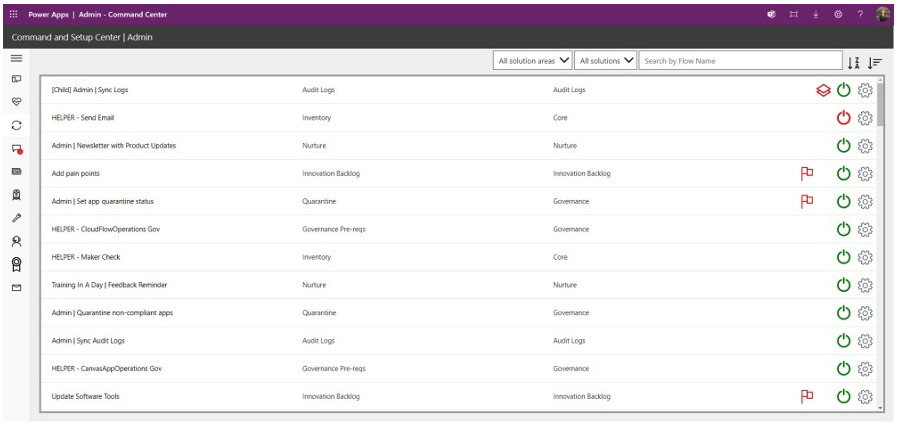
Task: Click the sync arrows icon in sidebar
Action: point(16,125)
